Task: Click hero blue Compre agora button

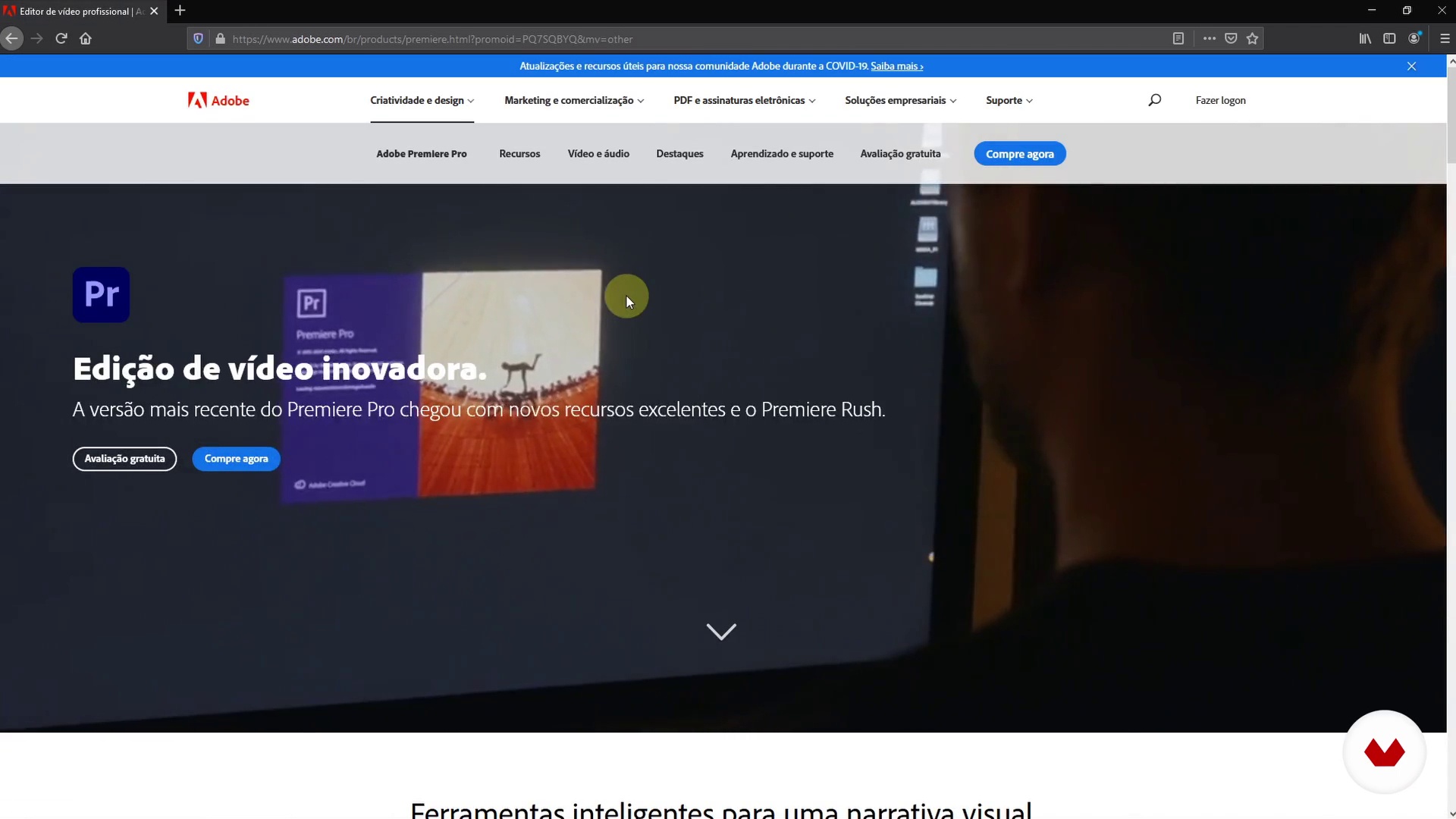Action: pos(236,459)
